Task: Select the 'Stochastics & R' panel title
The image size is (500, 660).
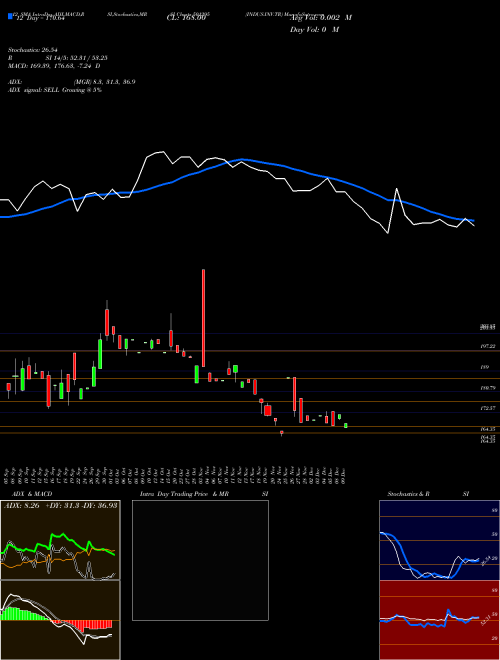Action: tap(408, 494)
